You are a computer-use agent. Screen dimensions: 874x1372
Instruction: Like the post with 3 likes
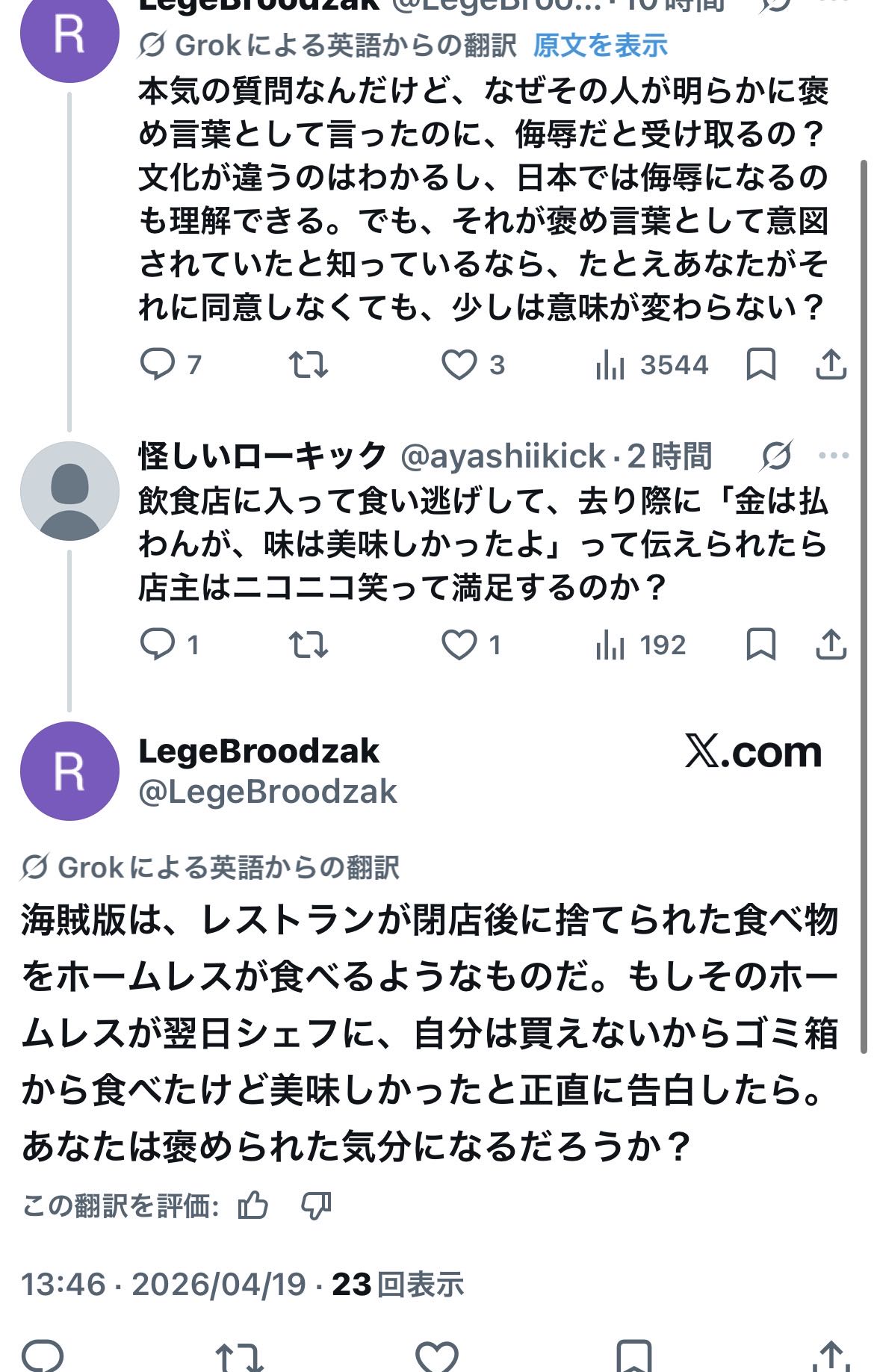[x=459, y=364]
